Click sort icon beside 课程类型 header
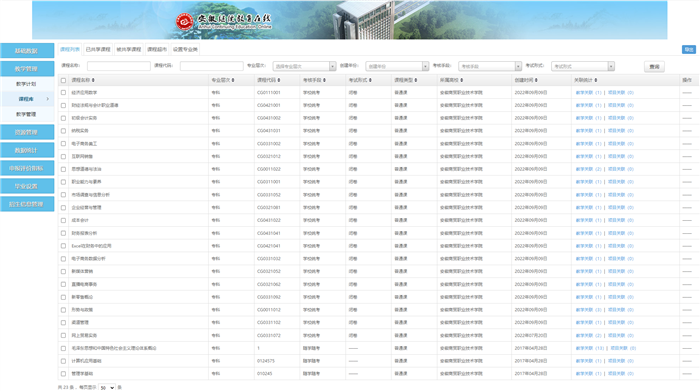700x391 pixels. coord(416,80)
